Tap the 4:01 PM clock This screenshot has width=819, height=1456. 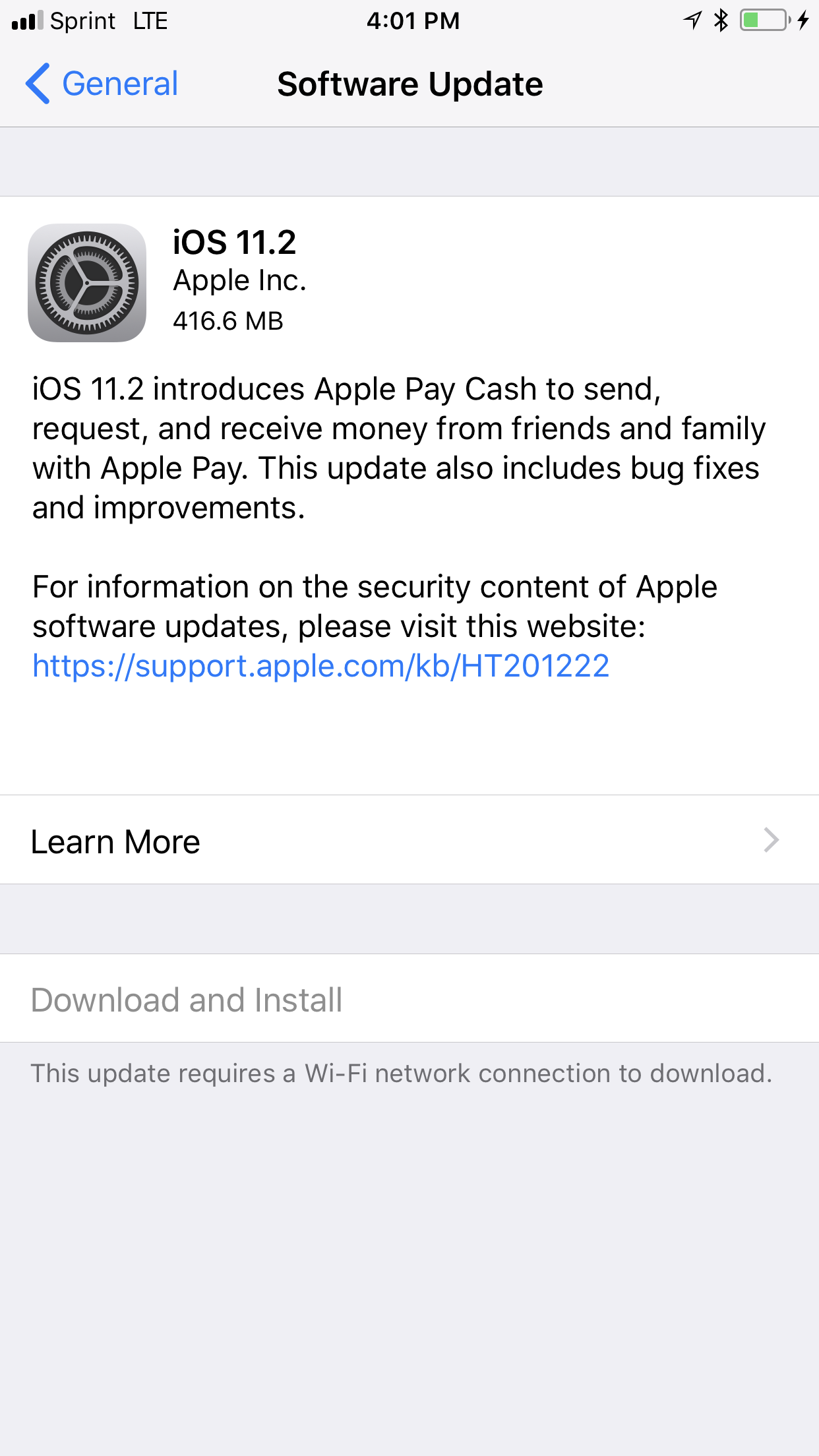tap(413, 21)
